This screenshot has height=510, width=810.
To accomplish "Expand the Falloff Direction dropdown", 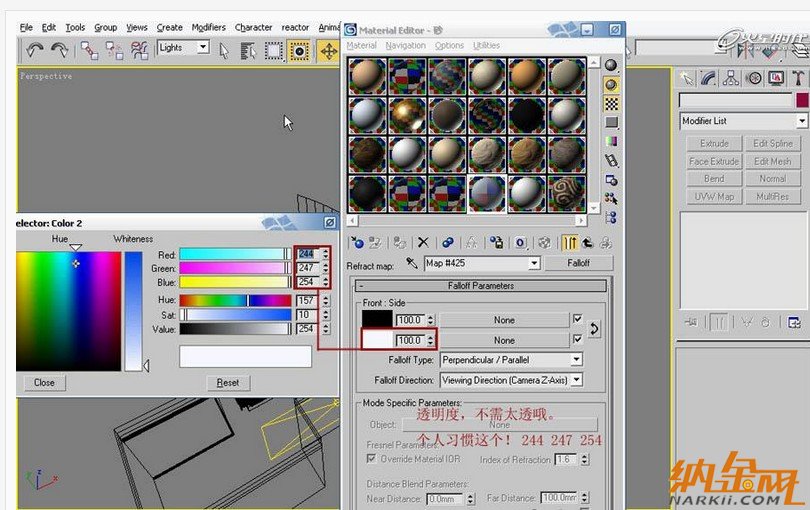I will coord(576,380).
